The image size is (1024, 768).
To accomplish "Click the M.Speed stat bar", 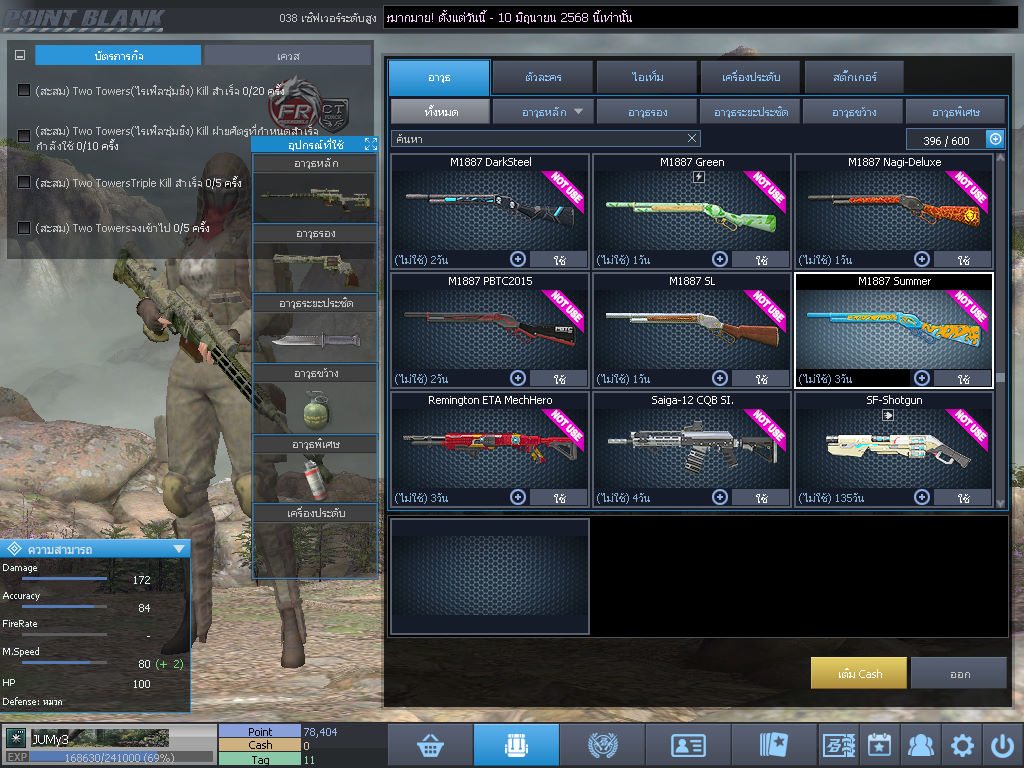I will [64, 662].
